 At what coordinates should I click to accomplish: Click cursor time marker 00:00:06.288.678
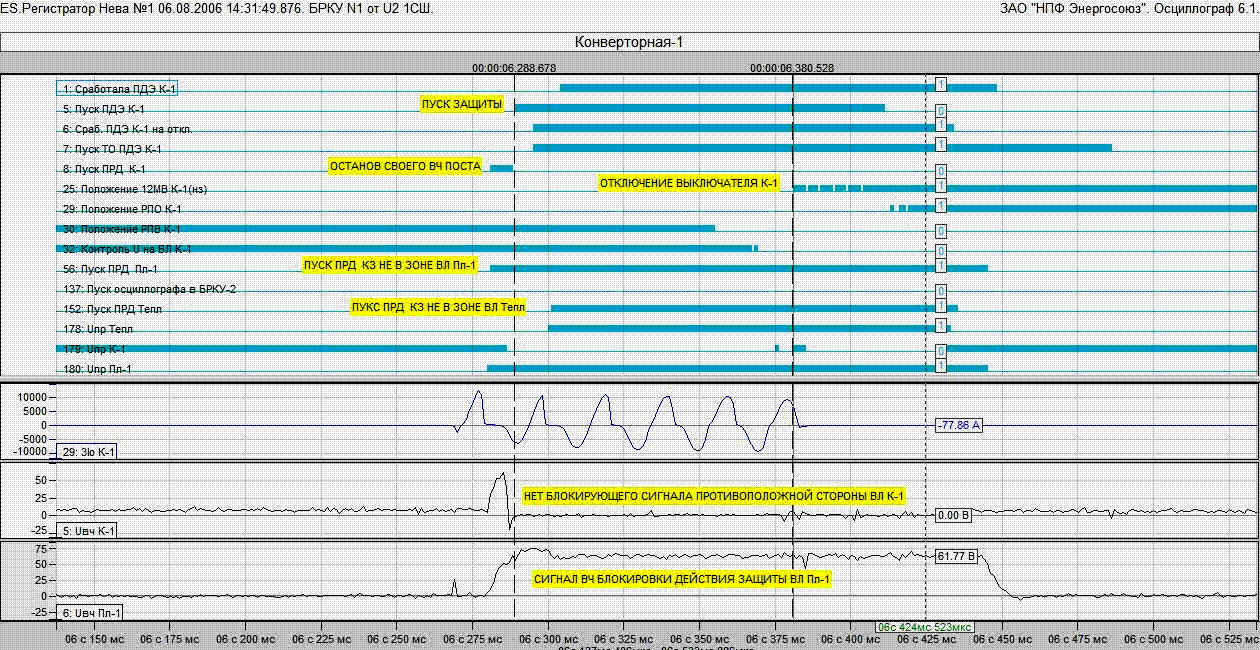pos(514,68)
